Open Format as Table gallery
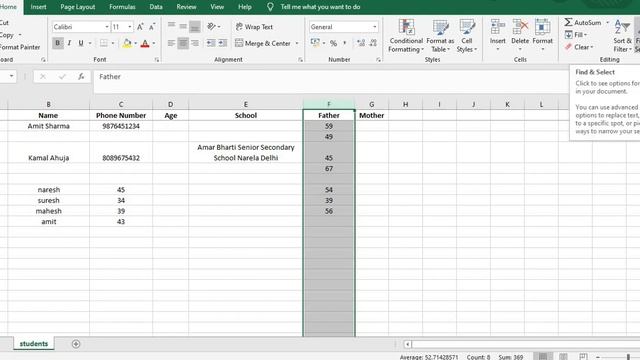 coord(440,36)
